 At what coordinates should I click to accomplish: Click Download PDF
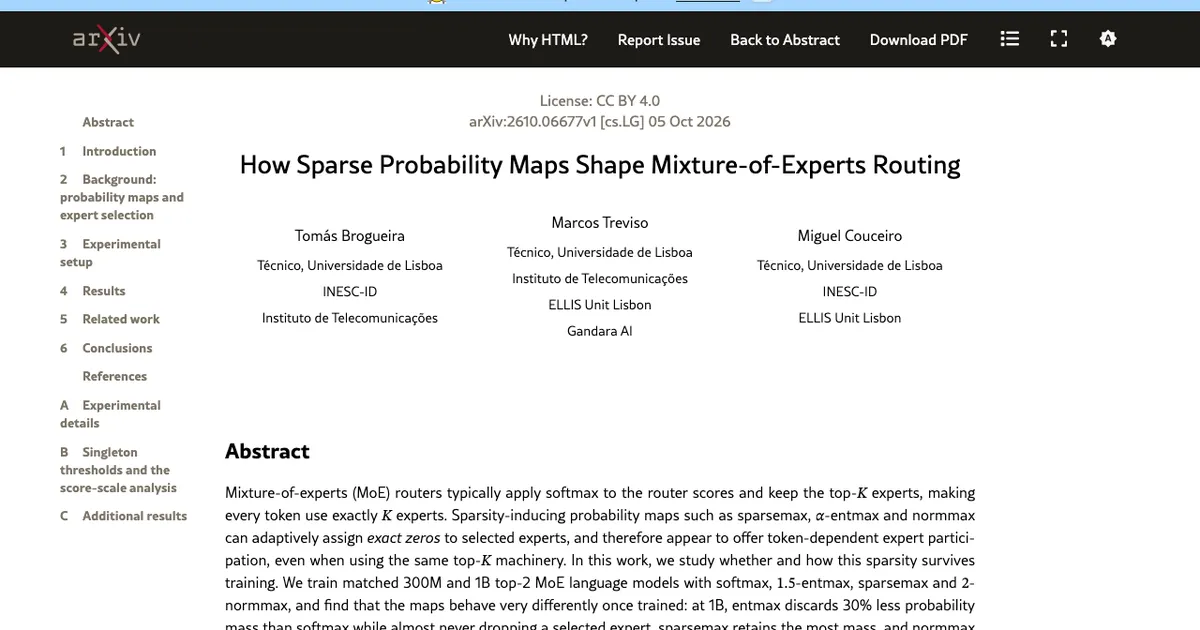[x=919, y=40]
